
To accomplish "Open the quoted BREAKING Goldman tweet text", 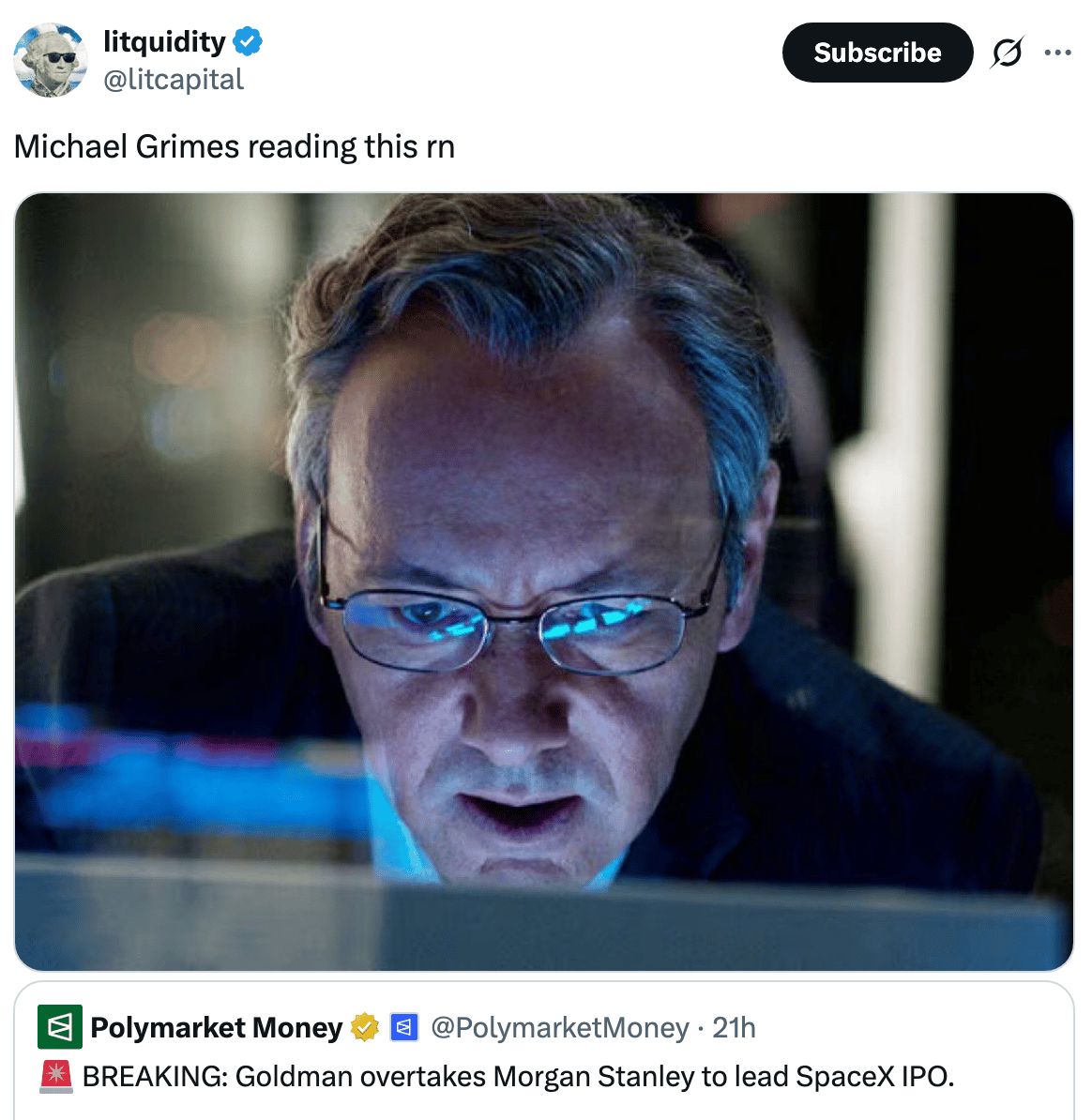I will coord(519,1077).
